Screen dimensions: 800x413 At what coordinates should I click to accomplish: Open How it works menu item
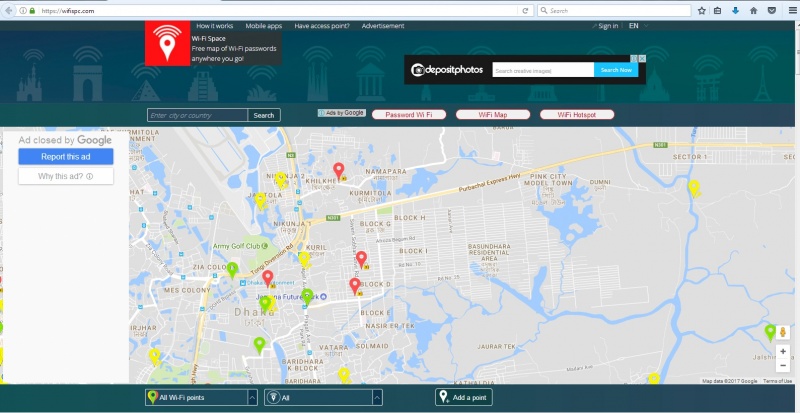pos(215,26)
